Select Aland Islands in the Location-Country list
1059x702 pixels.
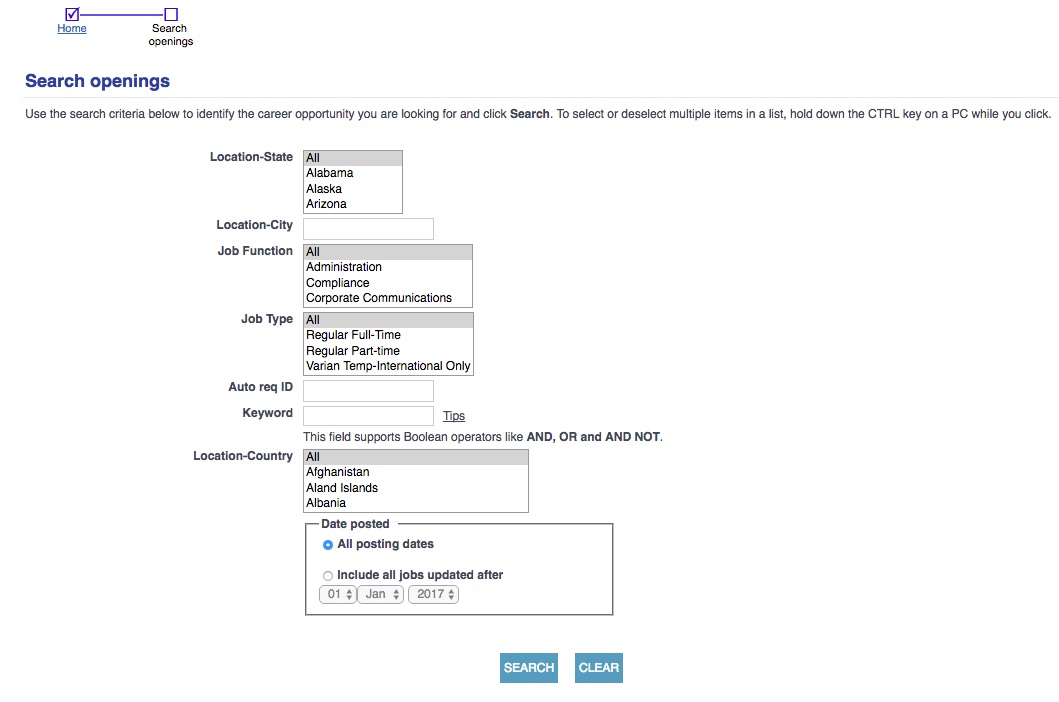coord(416,488)
